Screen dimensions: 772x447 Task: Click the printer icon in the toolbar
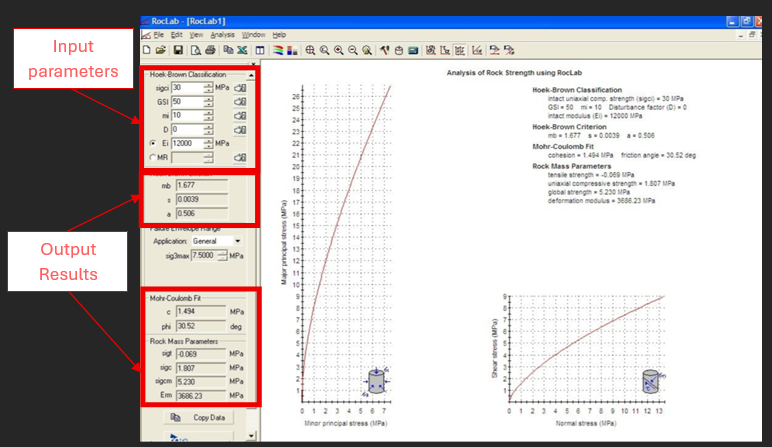pos(210,50)
